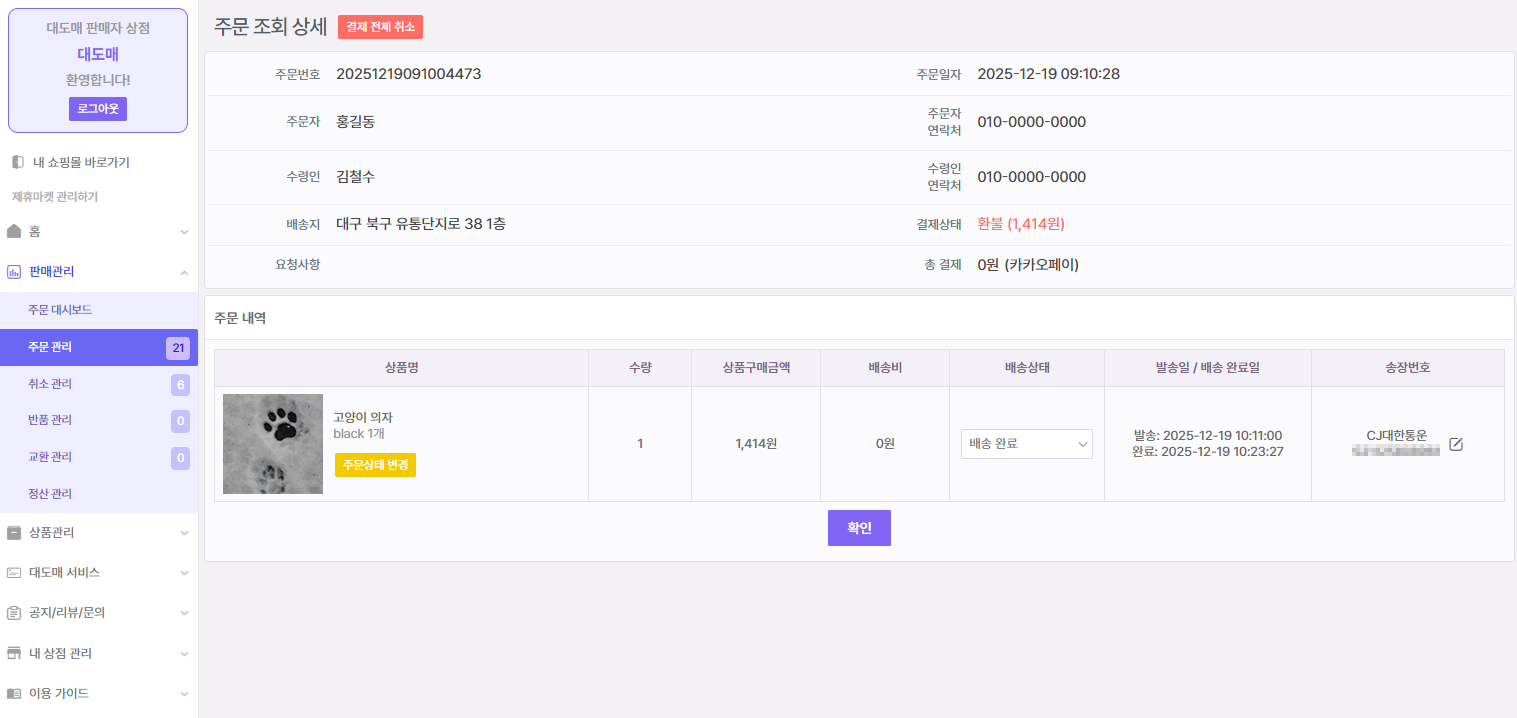Screen dimensions: 1517x718
Task: Click the home icon in sidebar
Action: 14,231
